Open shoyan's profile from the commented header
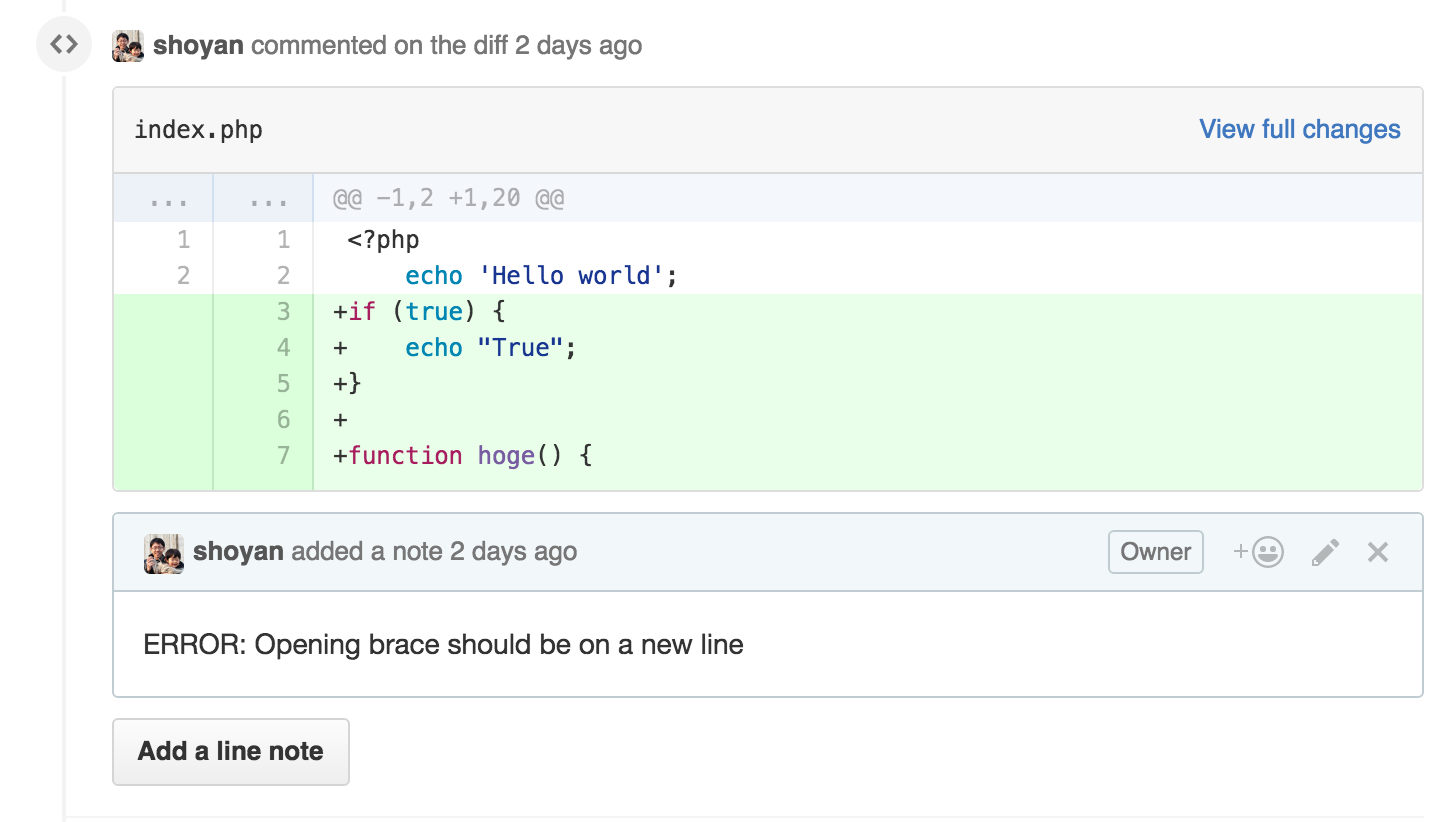The height and width of the screenshot is (822, 1450). click(x=198, y=45)
